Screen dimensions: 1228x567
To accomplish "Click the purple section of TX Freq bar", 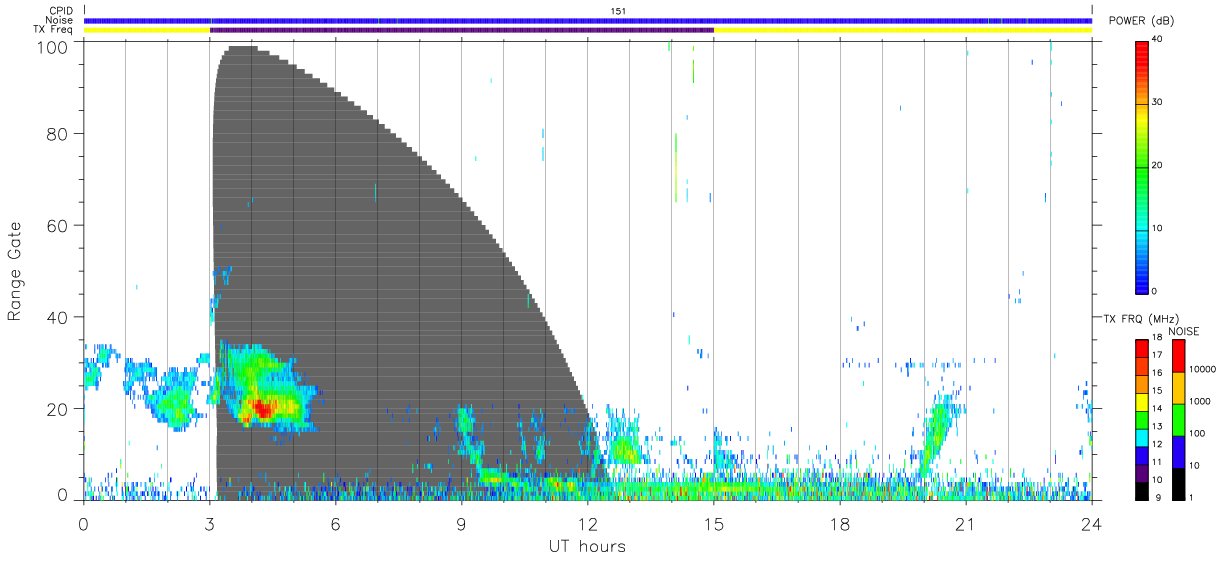I will point(461,30).
